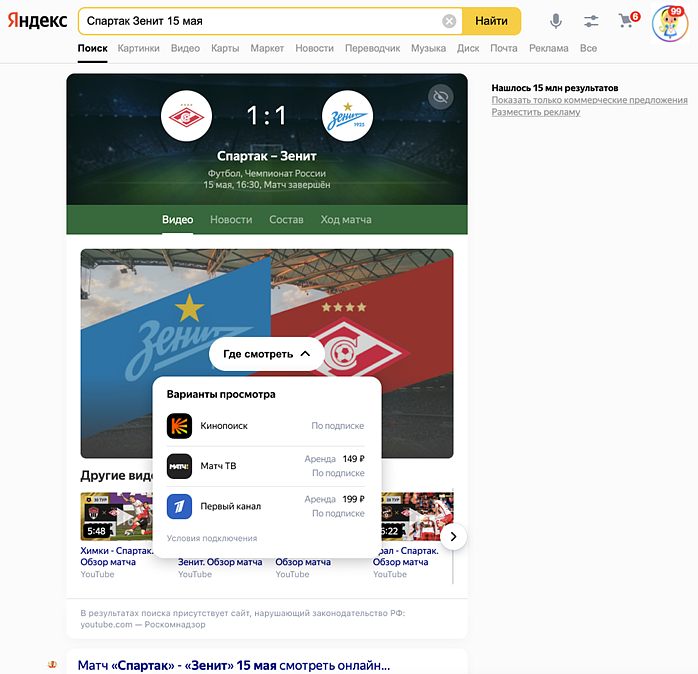Click the favicon next to the bottom result
This screenshot has height=674, width=698.
pos(52,665)
